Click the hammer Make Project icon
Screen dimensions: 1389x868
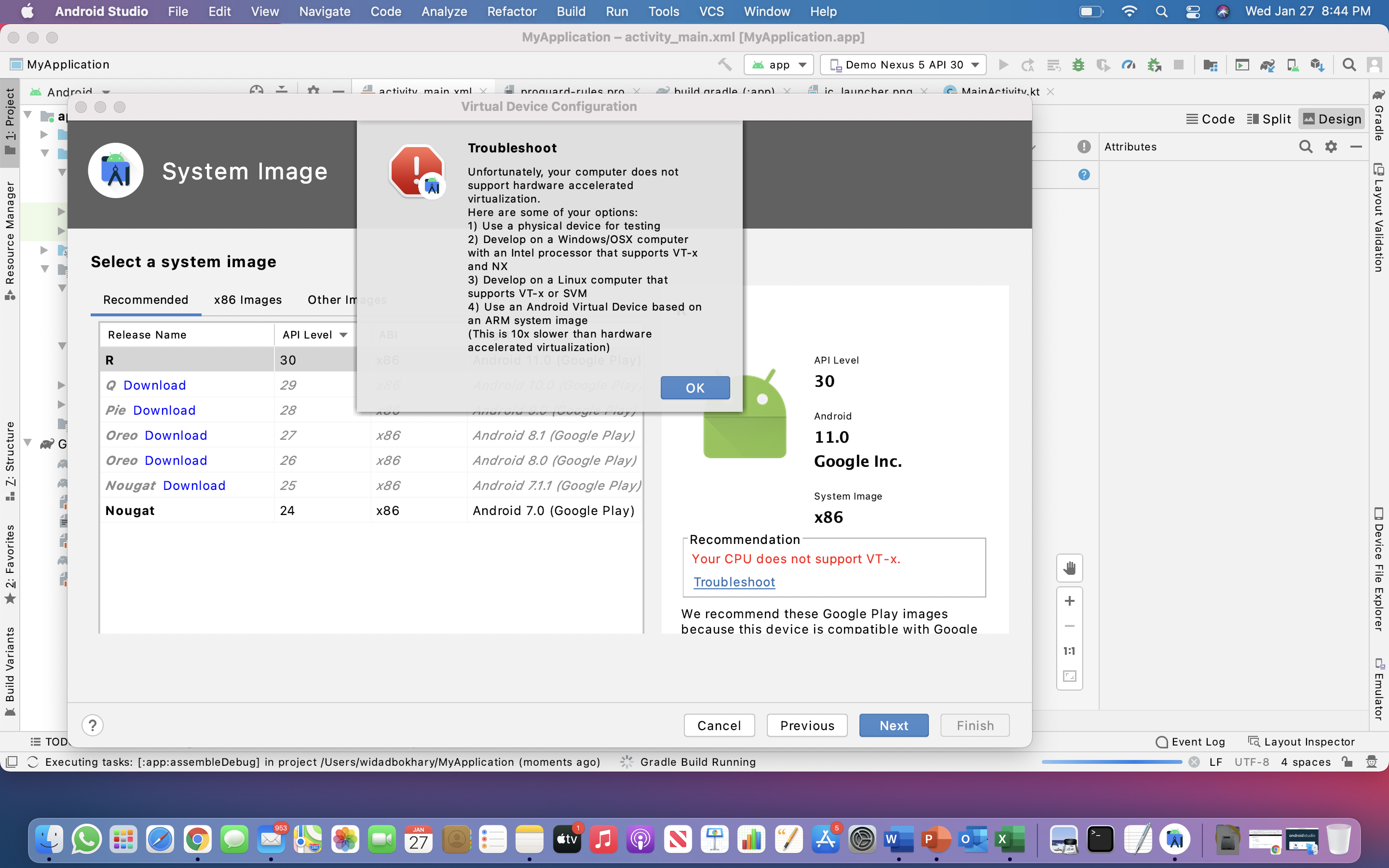[724, 65]
